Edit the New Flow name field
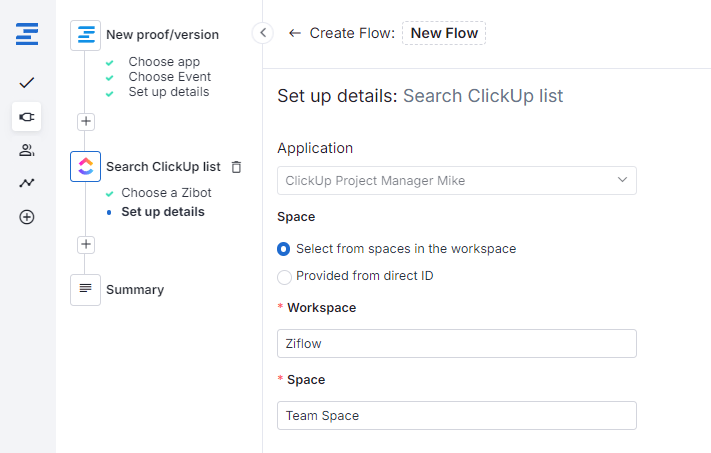The width and height of the screenshot is (711, 453). [x=444, y=33]
